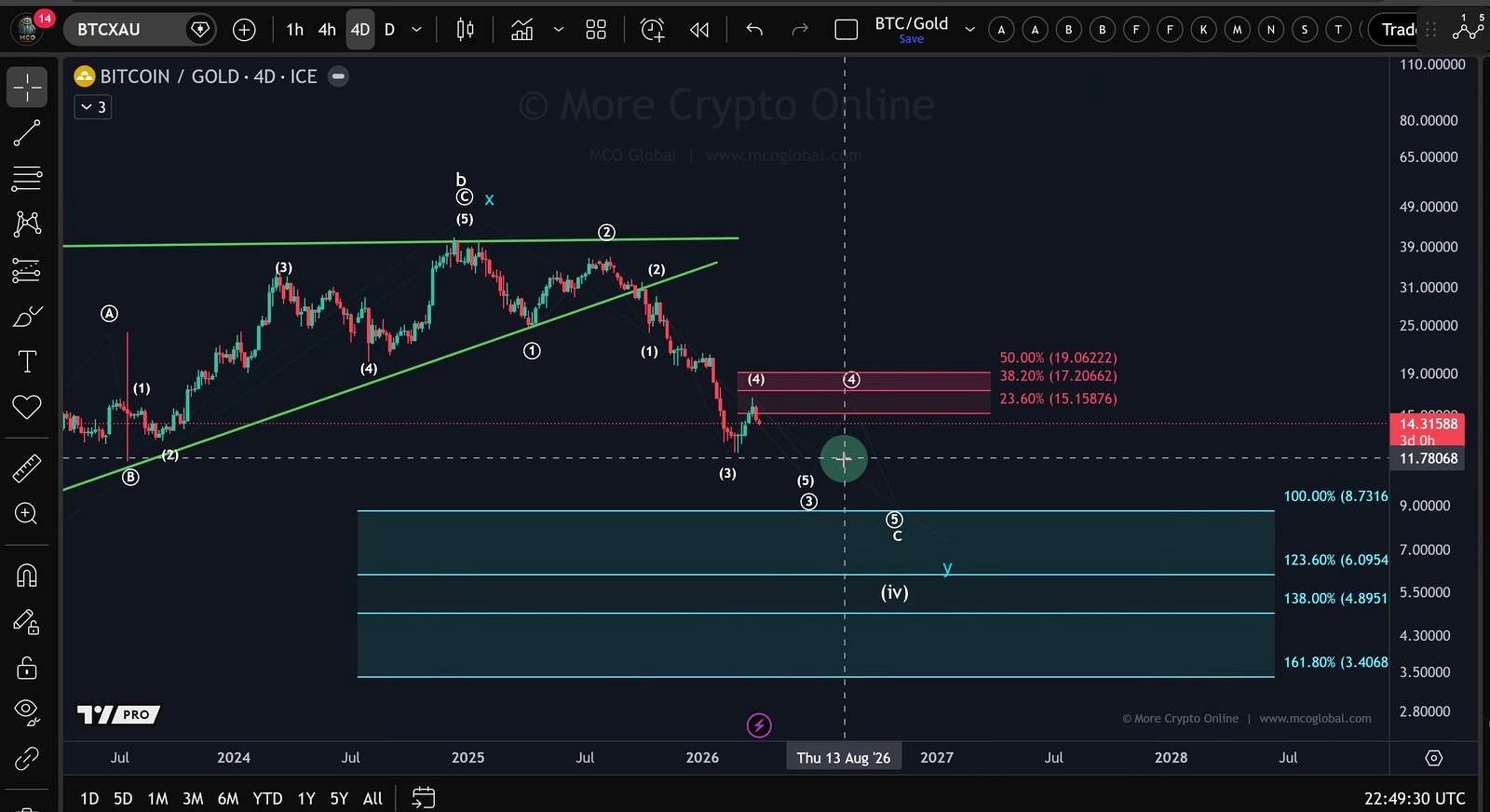This screenshot has height=812, width=1490.
Task: Expand the favorite indicators dropdown arrow
Action: tap(559, 30)
